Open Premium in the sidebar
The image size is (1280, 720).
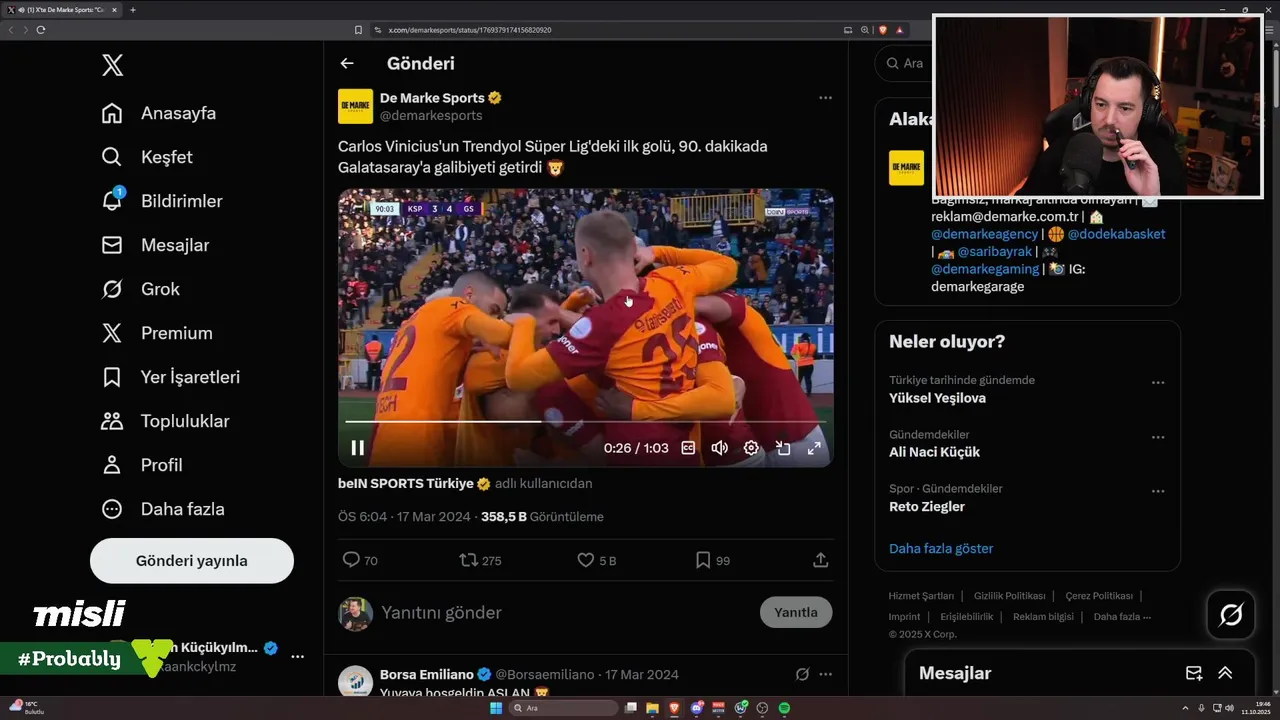pyautogui.click(x=157, y=333)
